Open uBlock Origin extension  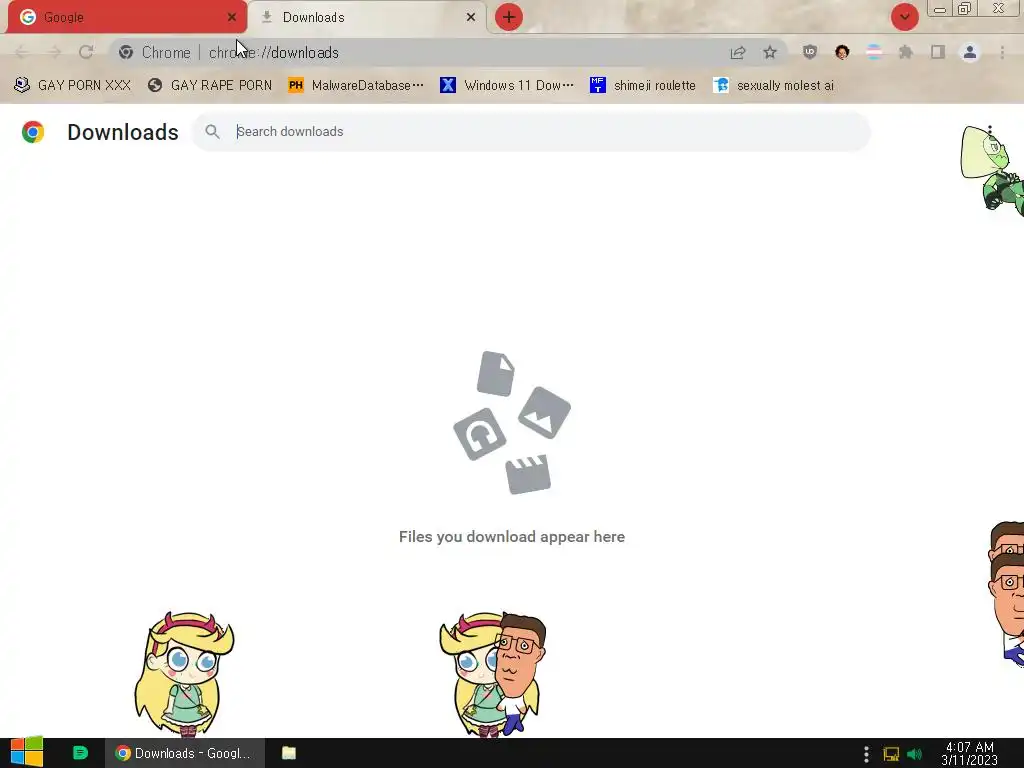(810, 52)
